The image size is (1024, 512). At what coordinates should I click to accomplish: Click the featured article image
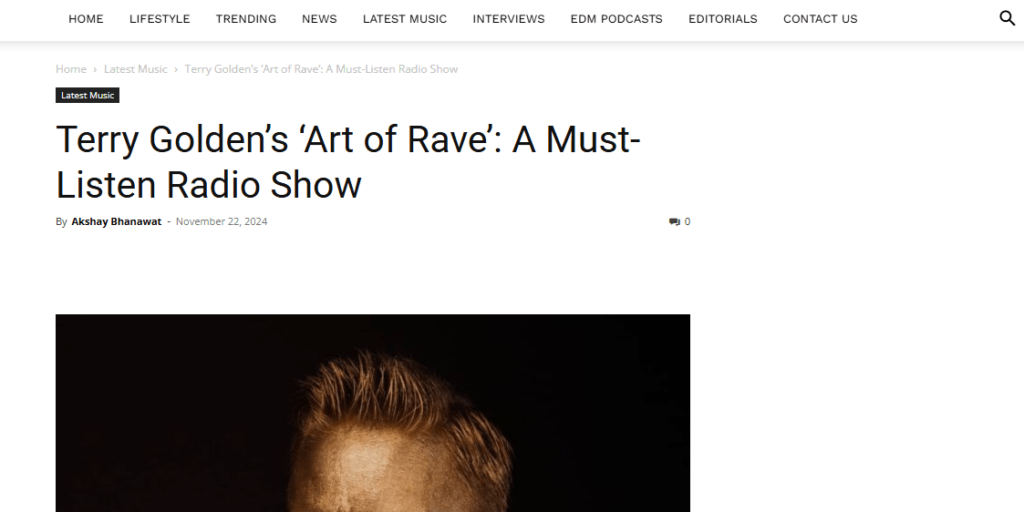click(x=372, y=413)
